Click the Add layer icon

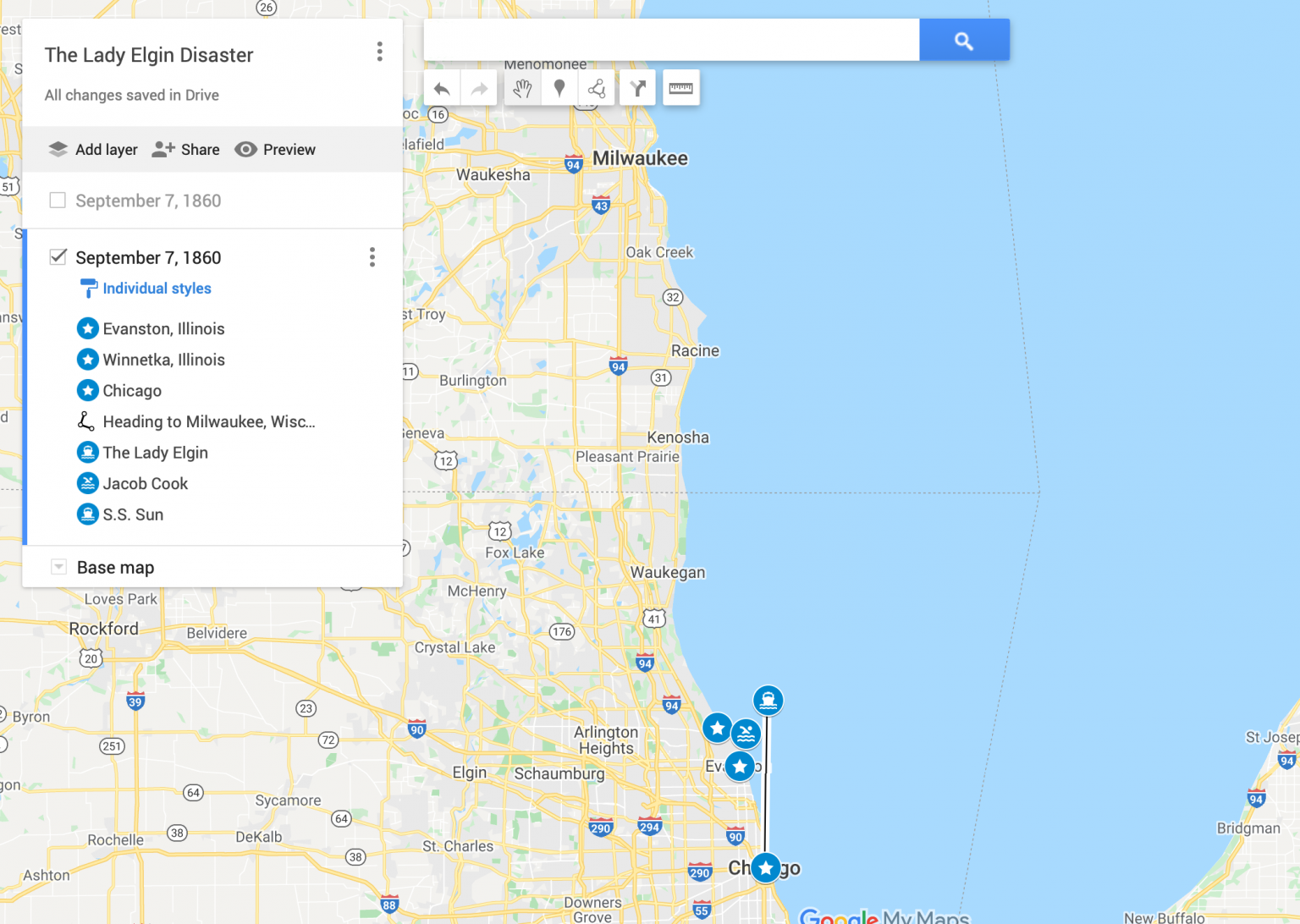point(58,149)
